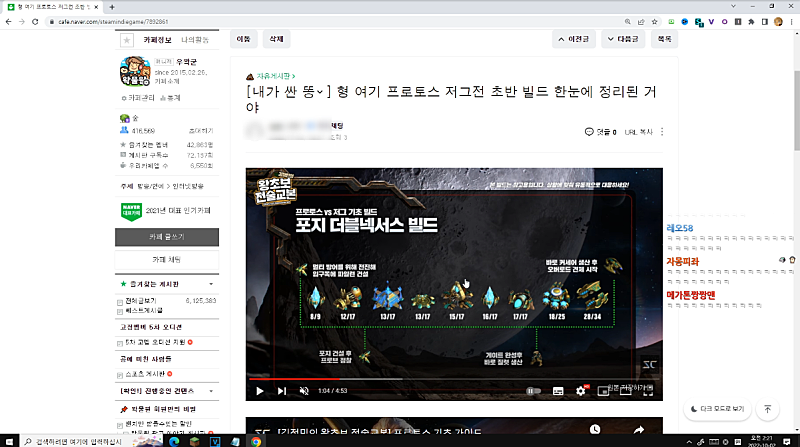
Task: Copy the post URL (URL 복사)
Action: [x=638, y=132]
